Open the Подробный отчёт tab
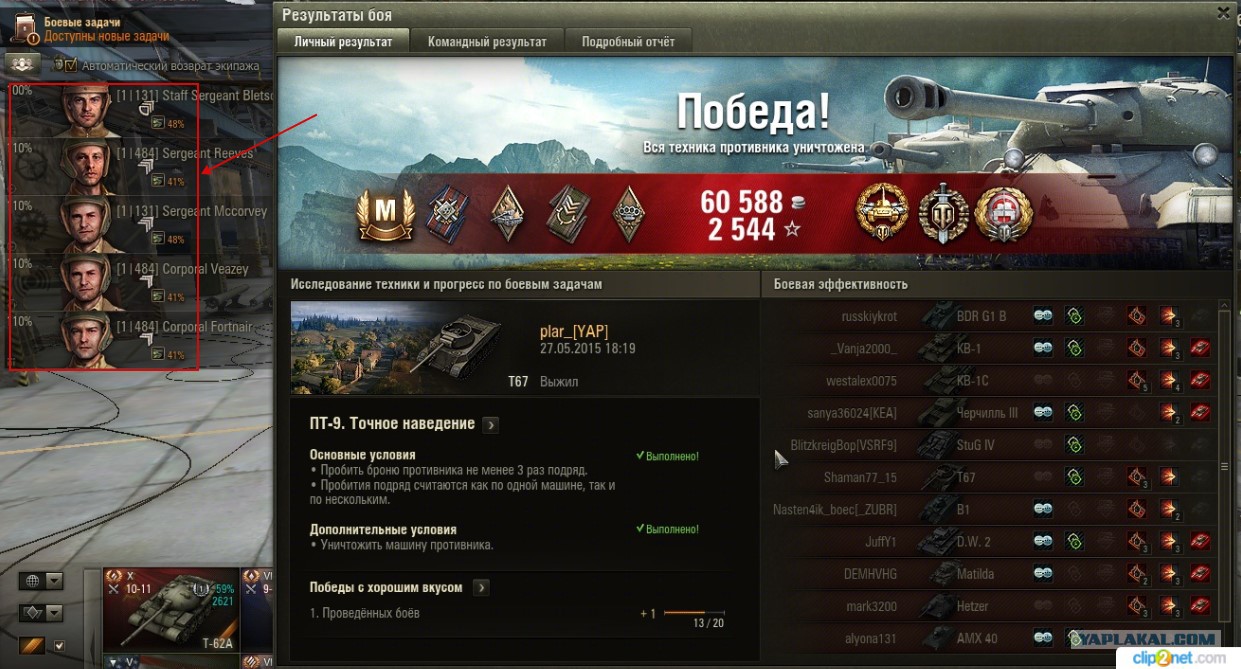The width and height of the screenshot is (1241, 669). coord(628,42)
